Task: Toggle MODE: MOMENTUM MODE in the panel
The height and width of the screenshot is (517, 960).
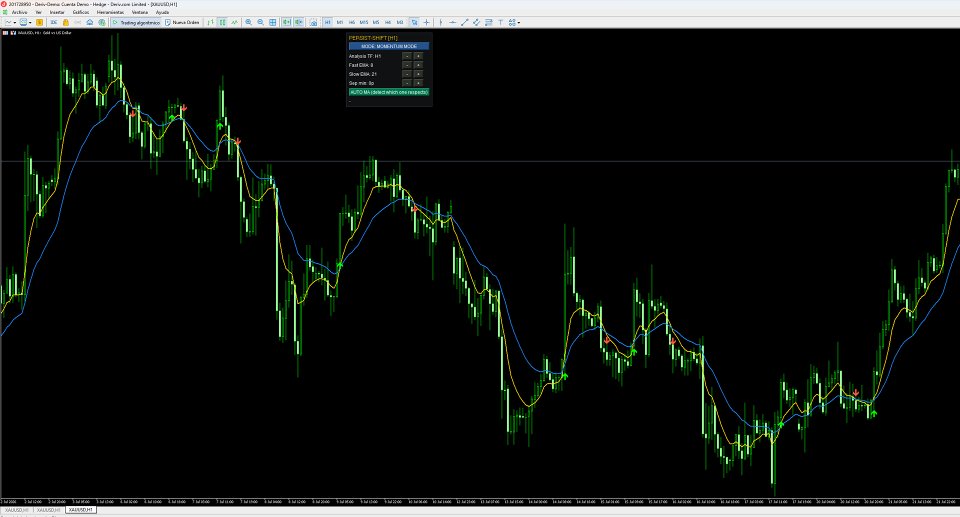Action: [389, 46]
